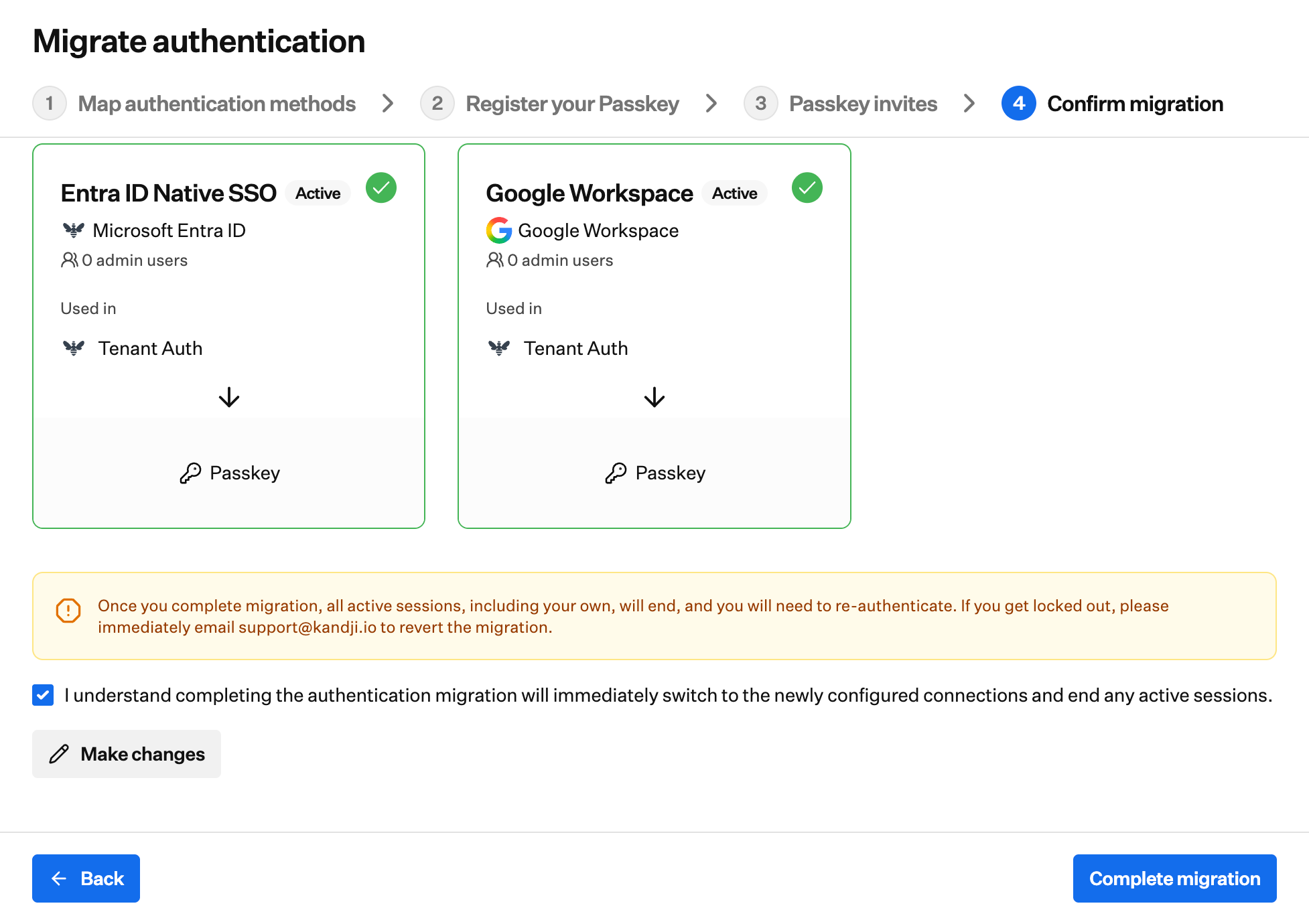The width and height of the screenshot is (1309, 924).
Task: Click the Entra ID Native SSO card title
Action: coord(168,193)
